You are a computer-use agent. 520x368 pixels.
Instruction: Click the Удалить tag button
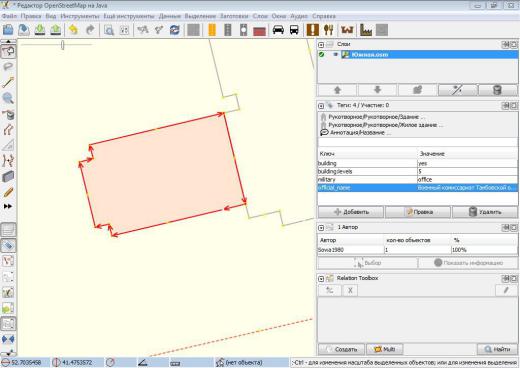point(485,212)
